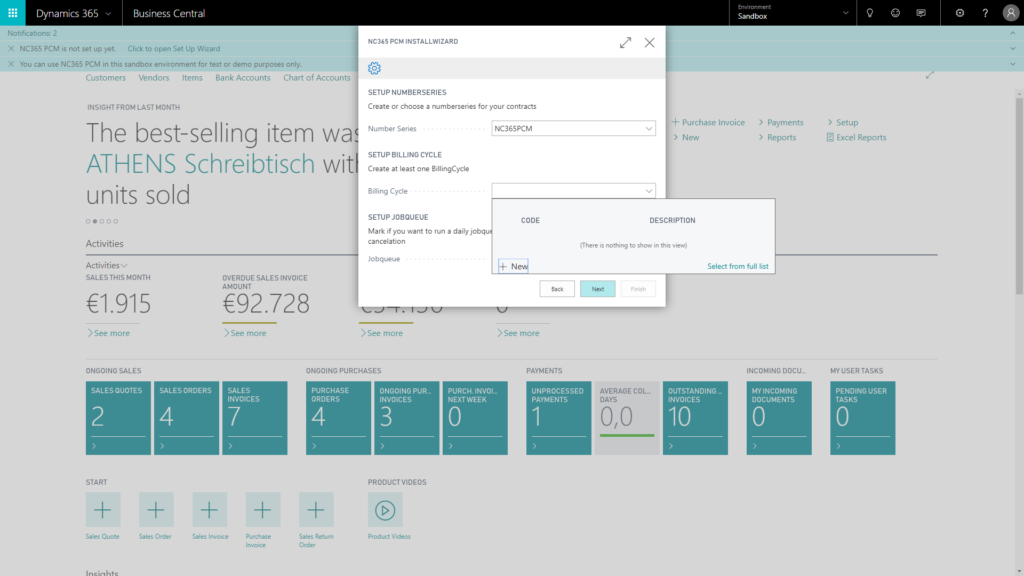This screenshot has width=1024, height=576.
Task: Click the lightbulb ideas icon in top bar
Action: click(x=869, y=12)
